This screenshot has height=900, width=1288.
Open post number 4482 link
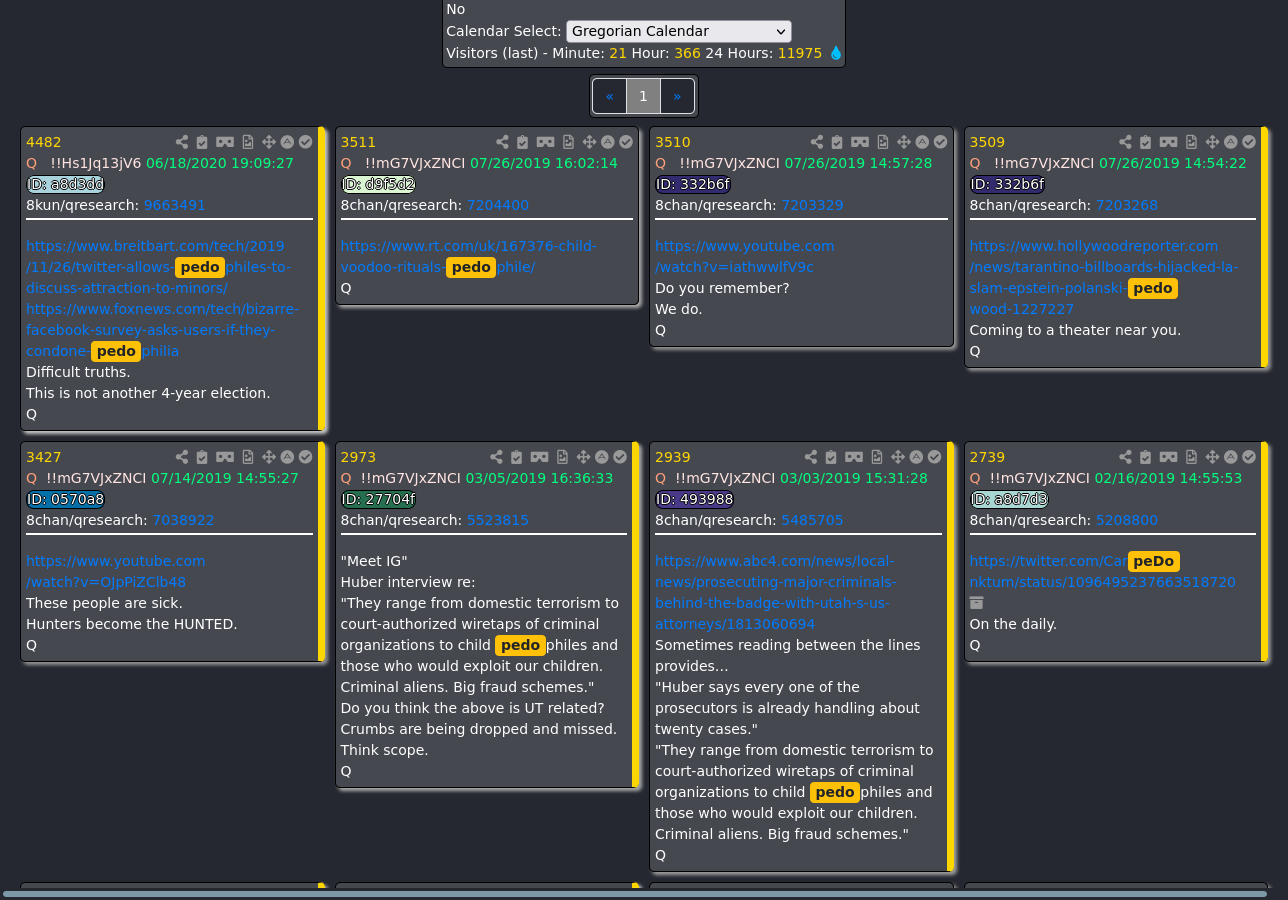click(x=44, y=142)
